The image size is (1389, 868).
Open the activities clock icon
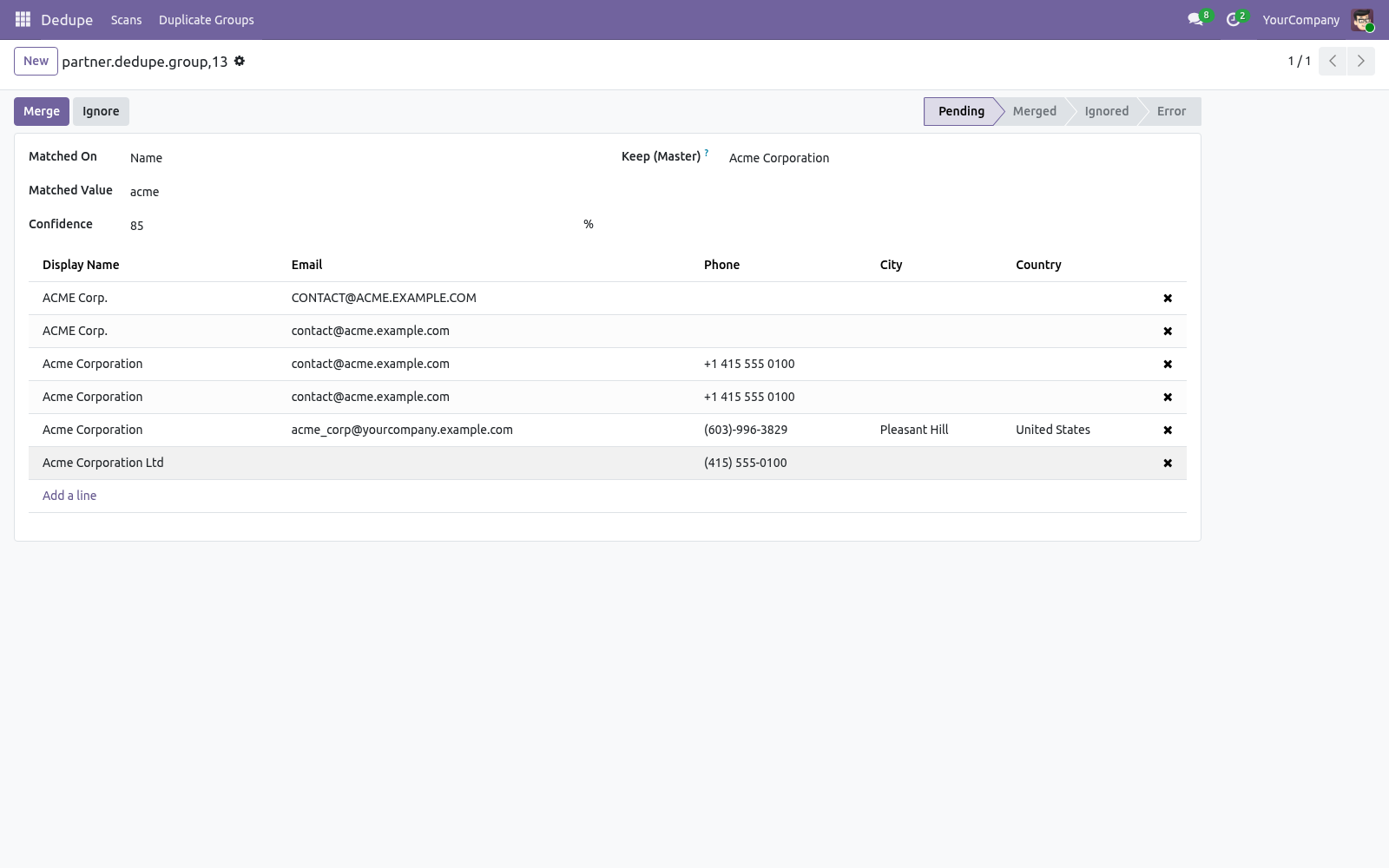(1234, 19)
